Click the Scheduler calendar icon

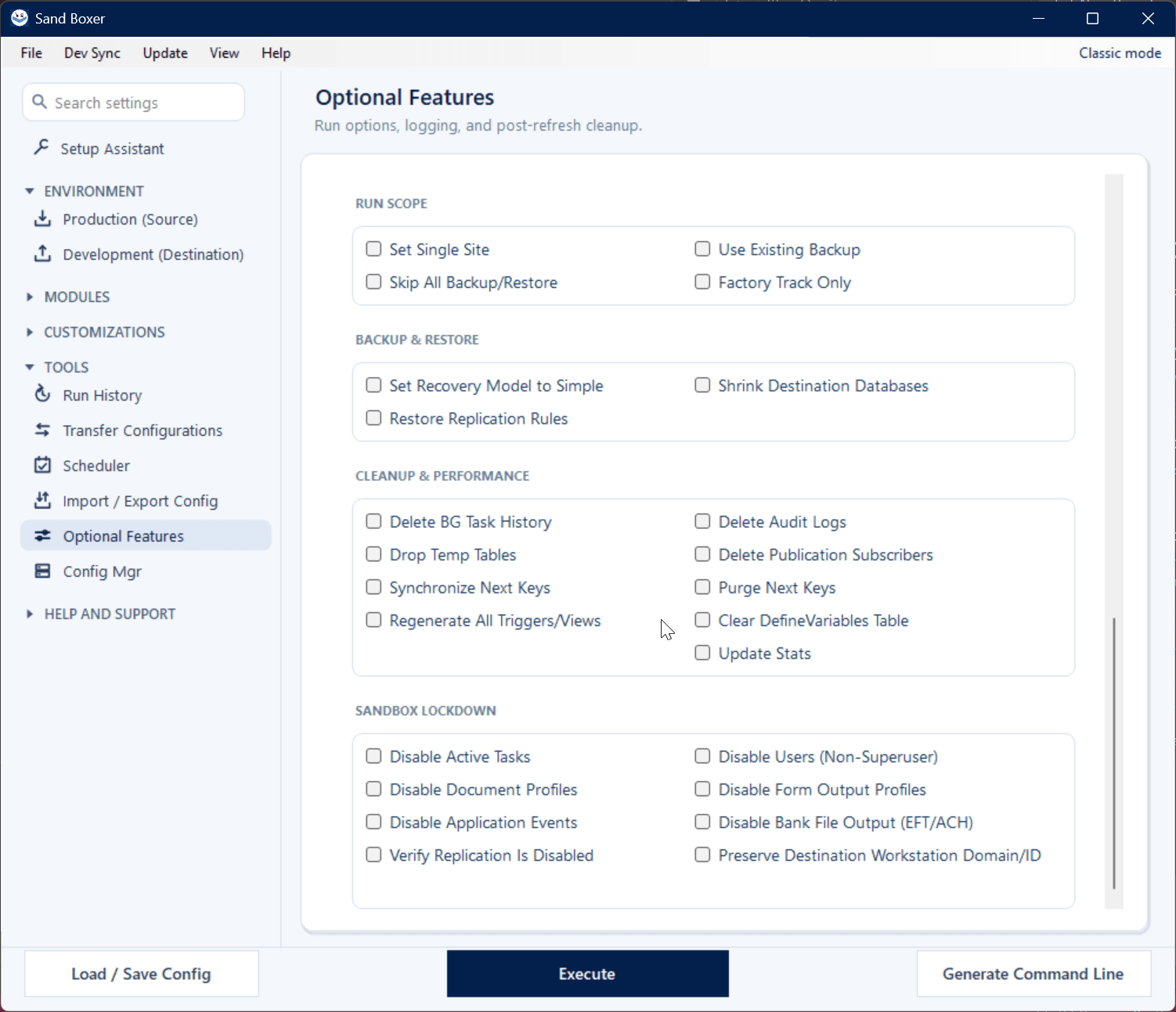tap(43, 465)
